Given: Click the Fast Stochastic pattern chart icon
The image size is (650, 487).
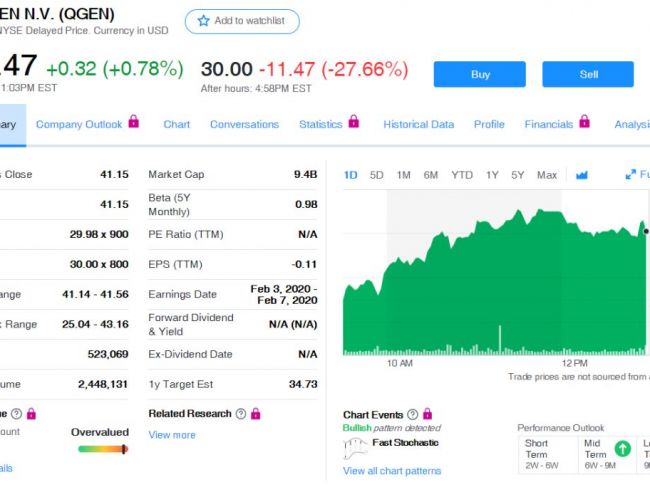Looking at the screenshot, I should pyautogui.click(x=355, y=449).
